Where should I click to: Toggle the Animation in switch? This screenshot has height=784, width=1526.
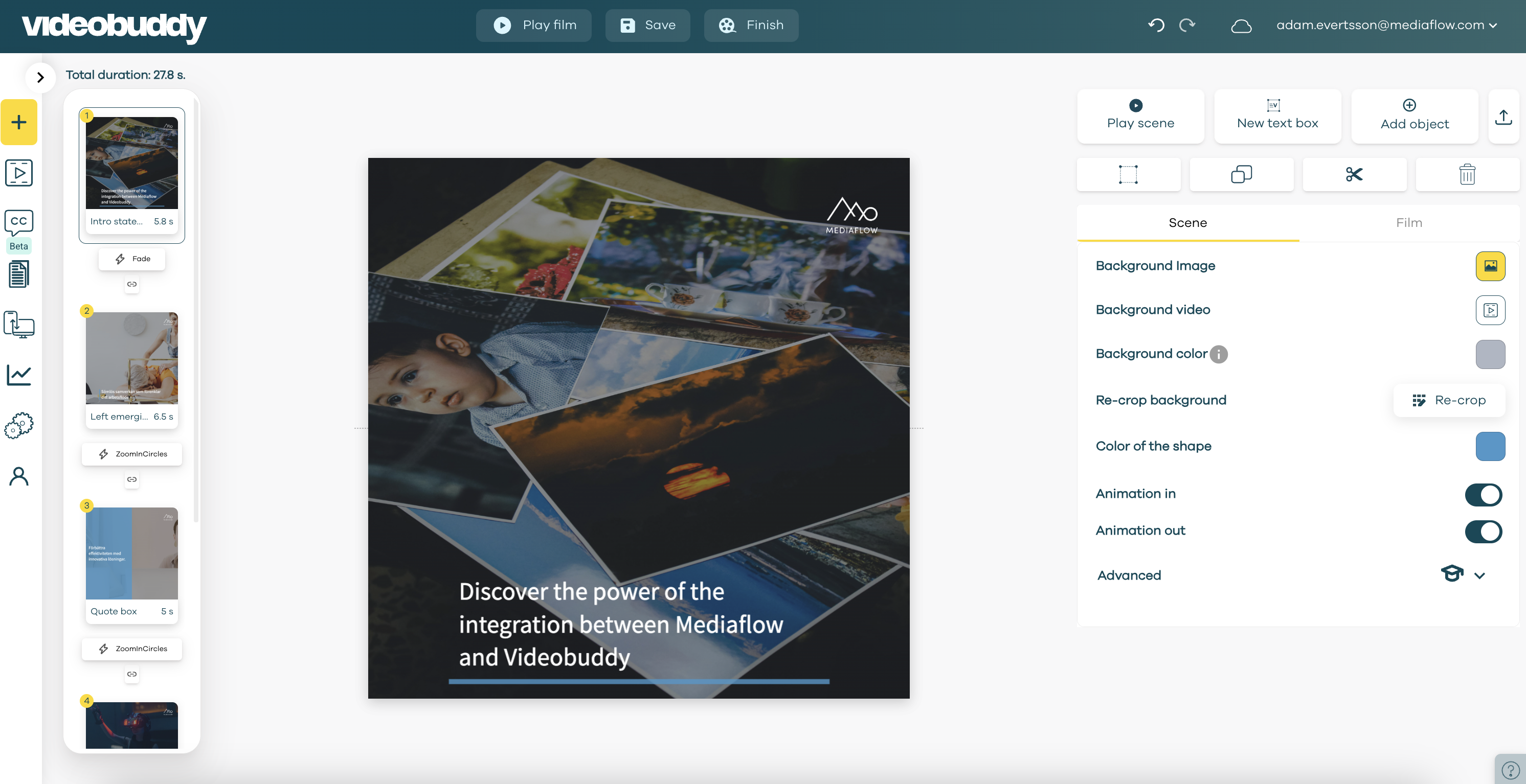pos(1483,494)
